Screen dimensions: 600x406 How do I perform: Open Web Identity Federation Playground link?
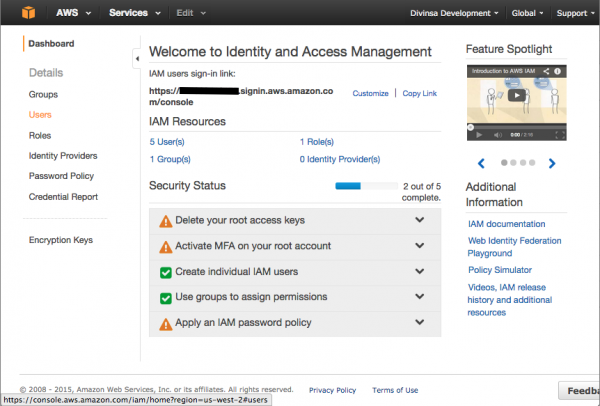(514, 247)
